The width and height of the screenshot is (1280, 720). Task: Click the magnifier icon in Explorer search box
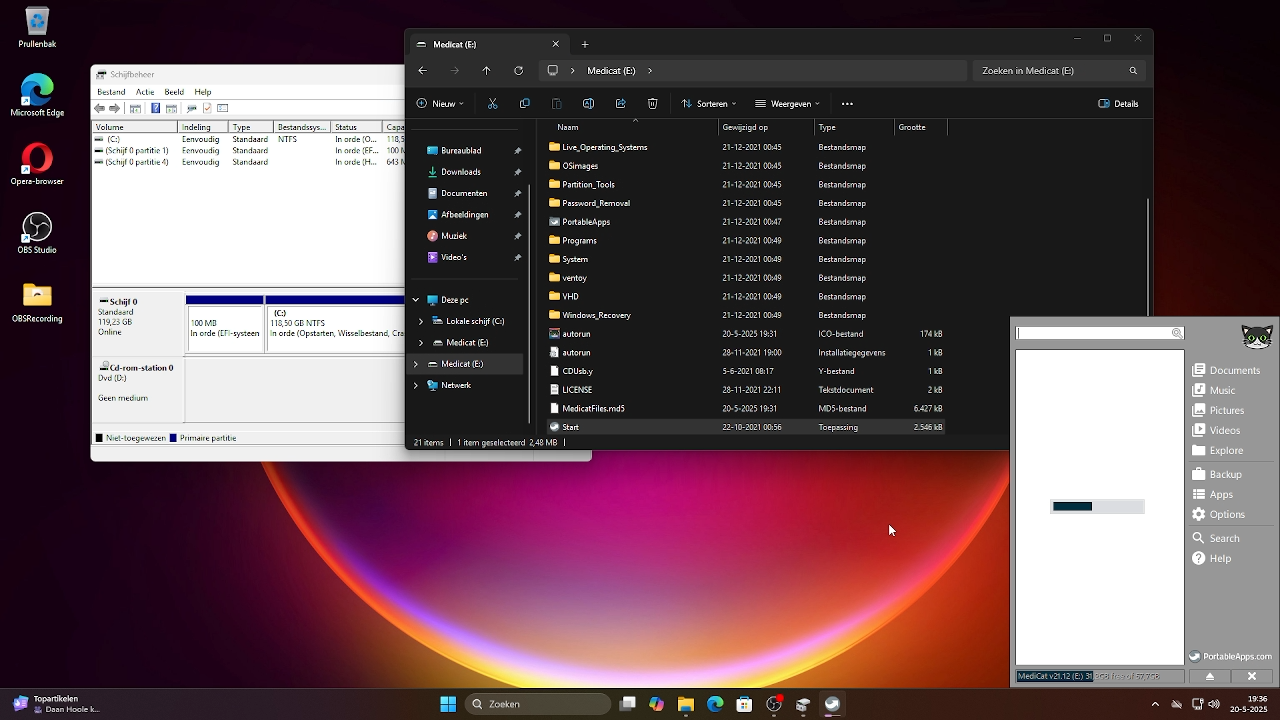point(1133,71)
